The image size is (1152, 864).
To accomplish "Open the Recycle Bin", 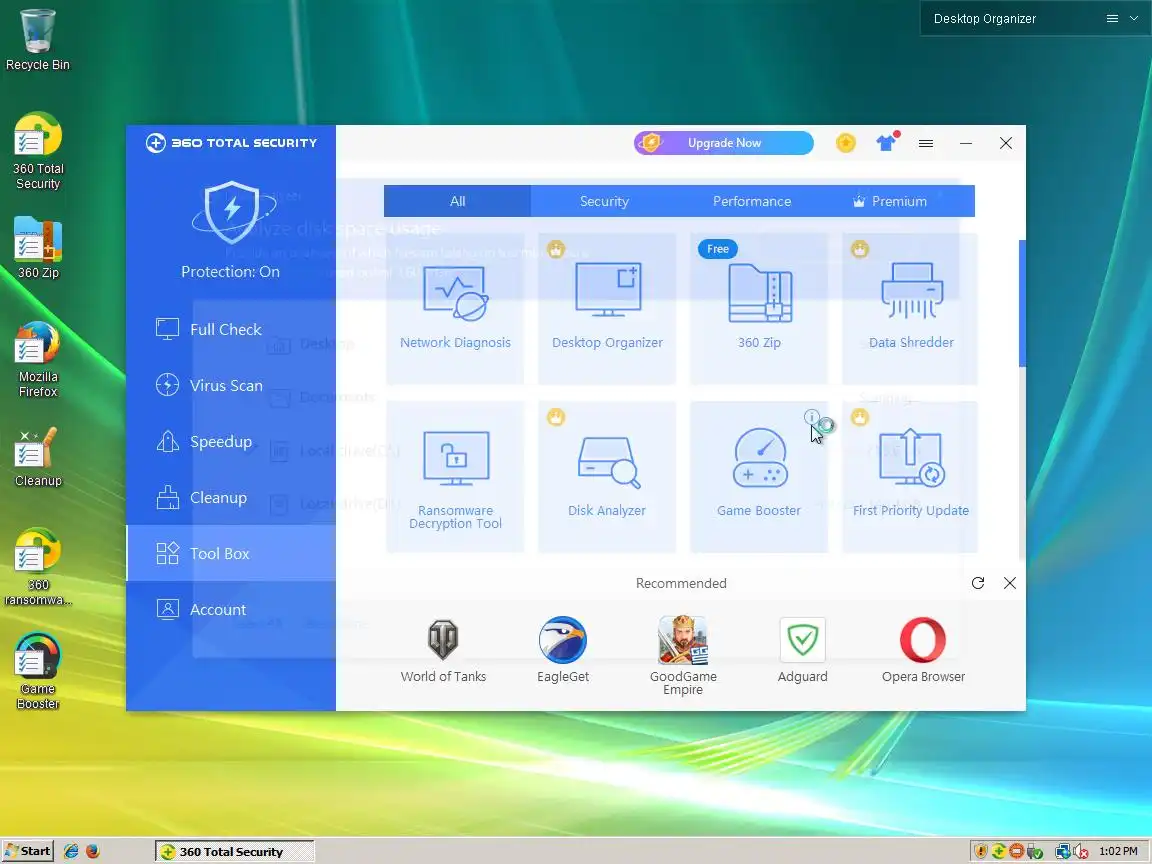I will (37, 40).
